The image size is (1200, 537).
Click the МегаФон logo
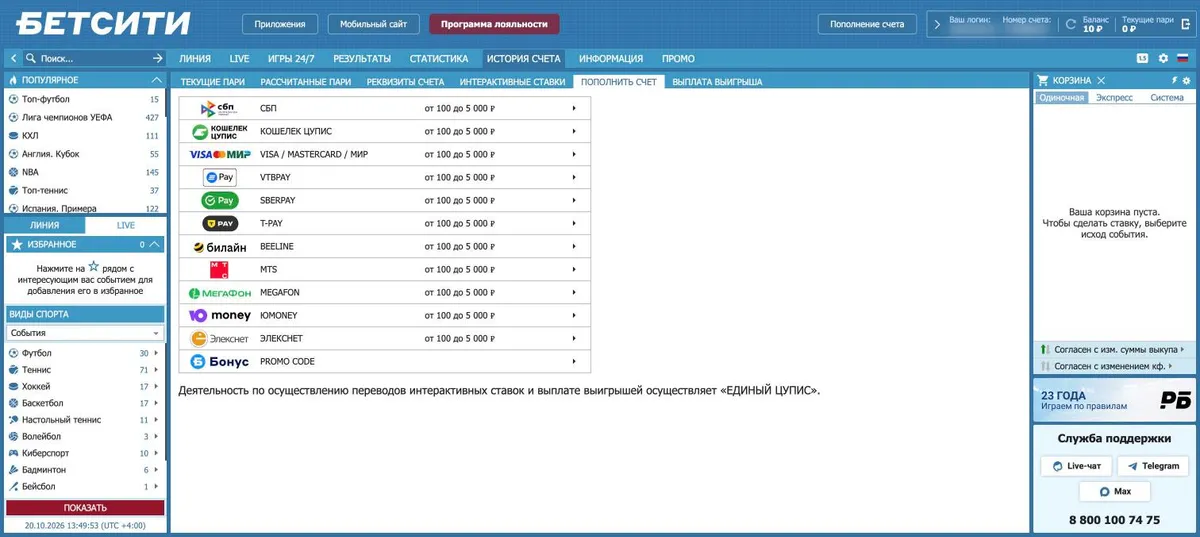coord(219,293)
